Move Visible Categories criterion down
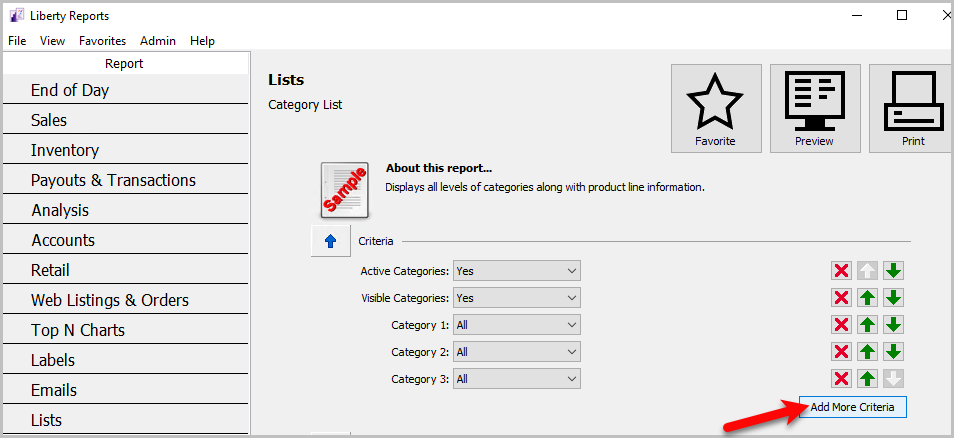Image resolution: width=954 pixels, height=438 pixels. coord(893,297)
